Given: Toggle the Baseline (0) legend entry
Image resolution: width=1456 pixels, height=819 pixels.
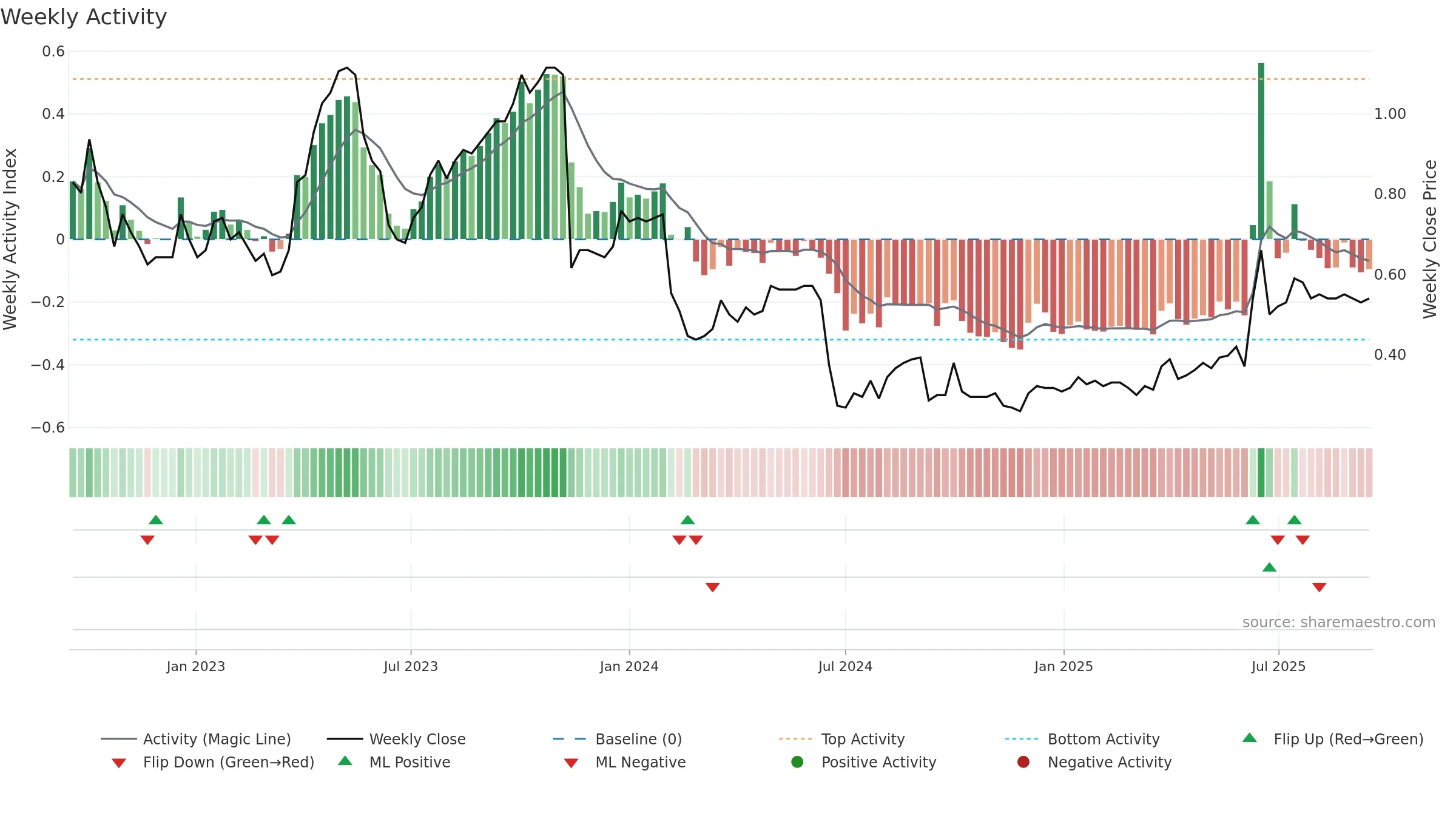Looking at the screenshot, I should coord(618,739).
